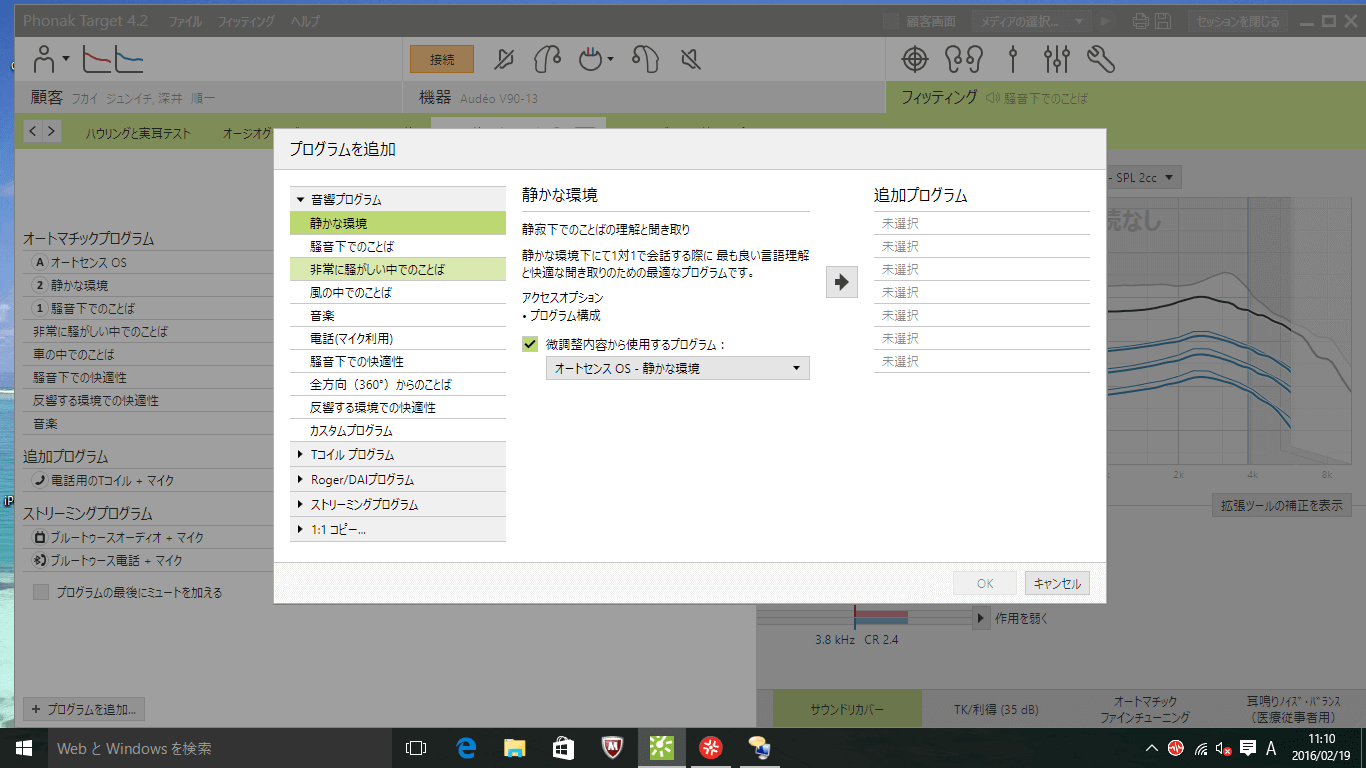Open the SPL 2cc graph dropdown
The width and height of the screenshot is (1366, 768).
[1145, 177]
